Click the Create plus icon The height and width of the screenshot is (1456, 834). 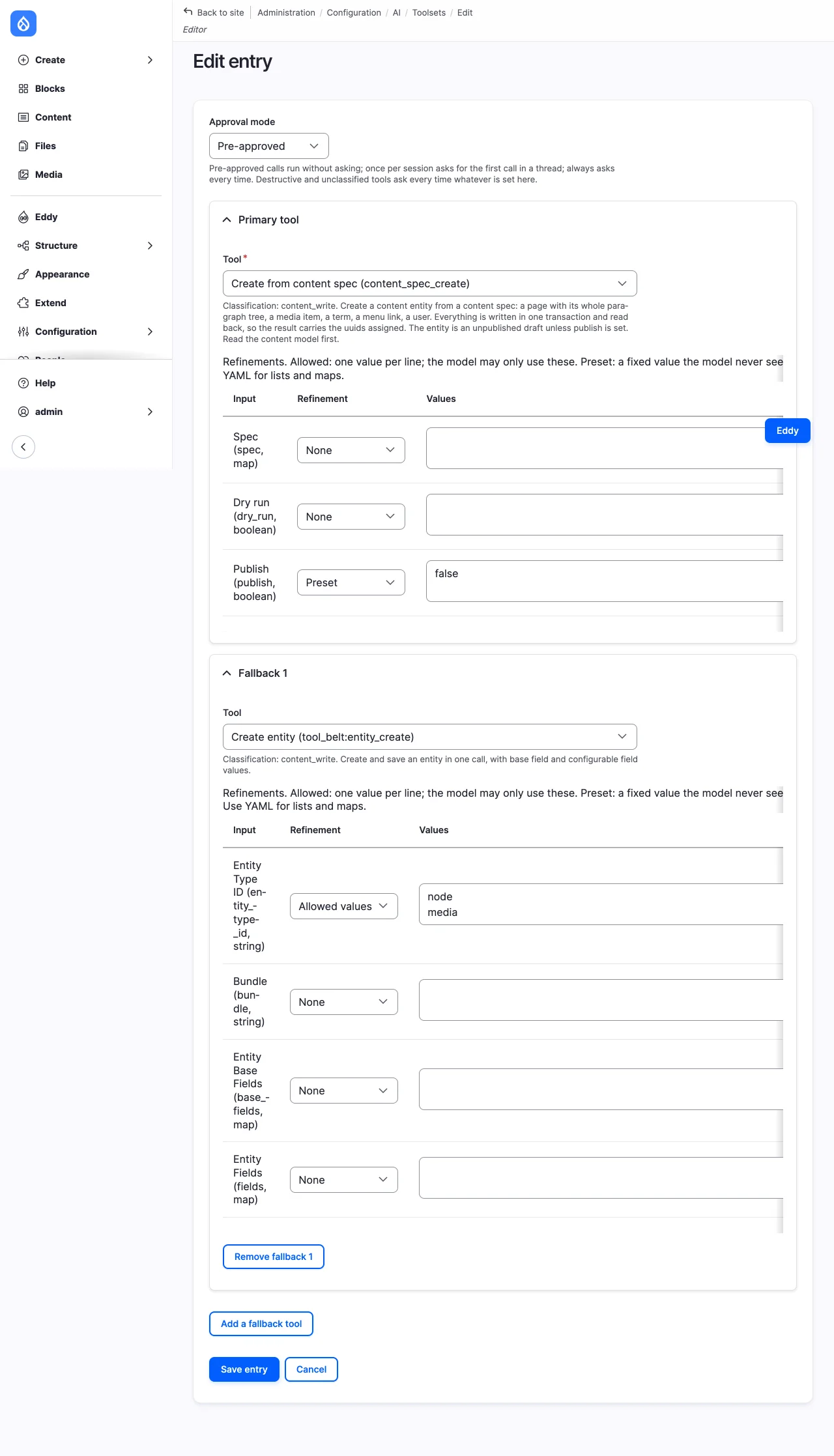pos(23,60)
